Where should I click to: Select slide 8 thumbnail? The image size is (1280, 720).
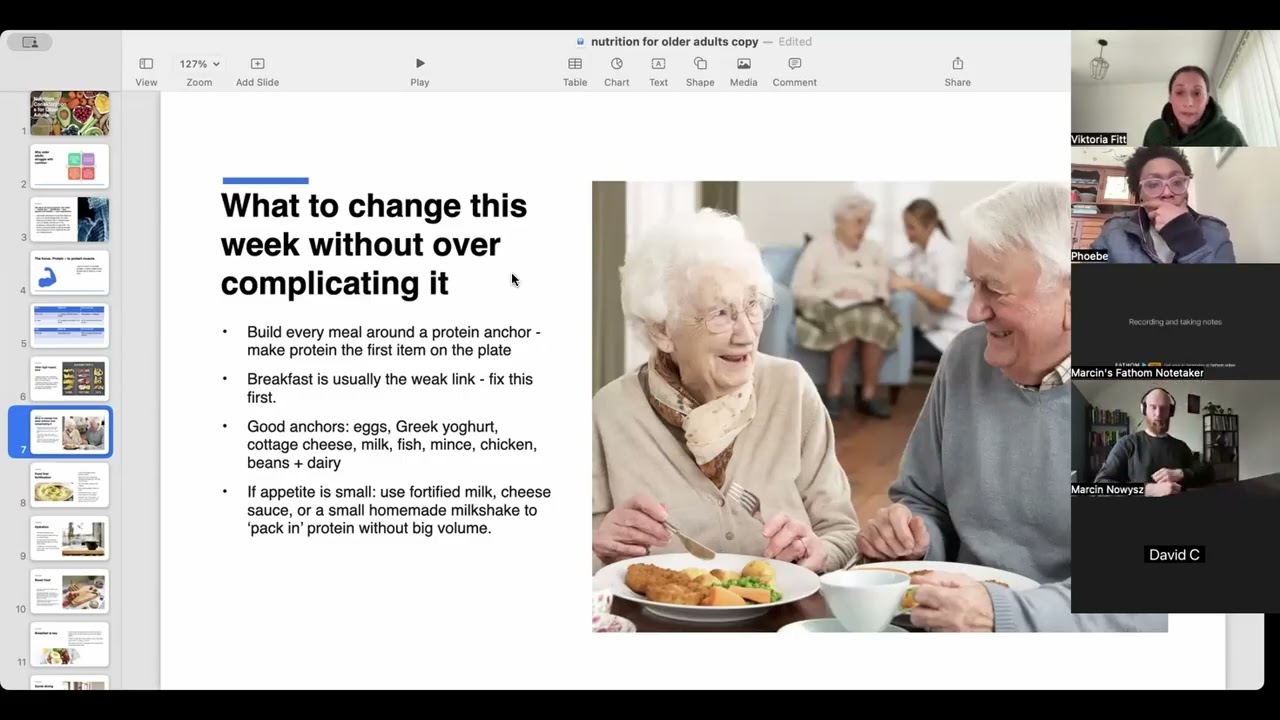pos(69,485)
